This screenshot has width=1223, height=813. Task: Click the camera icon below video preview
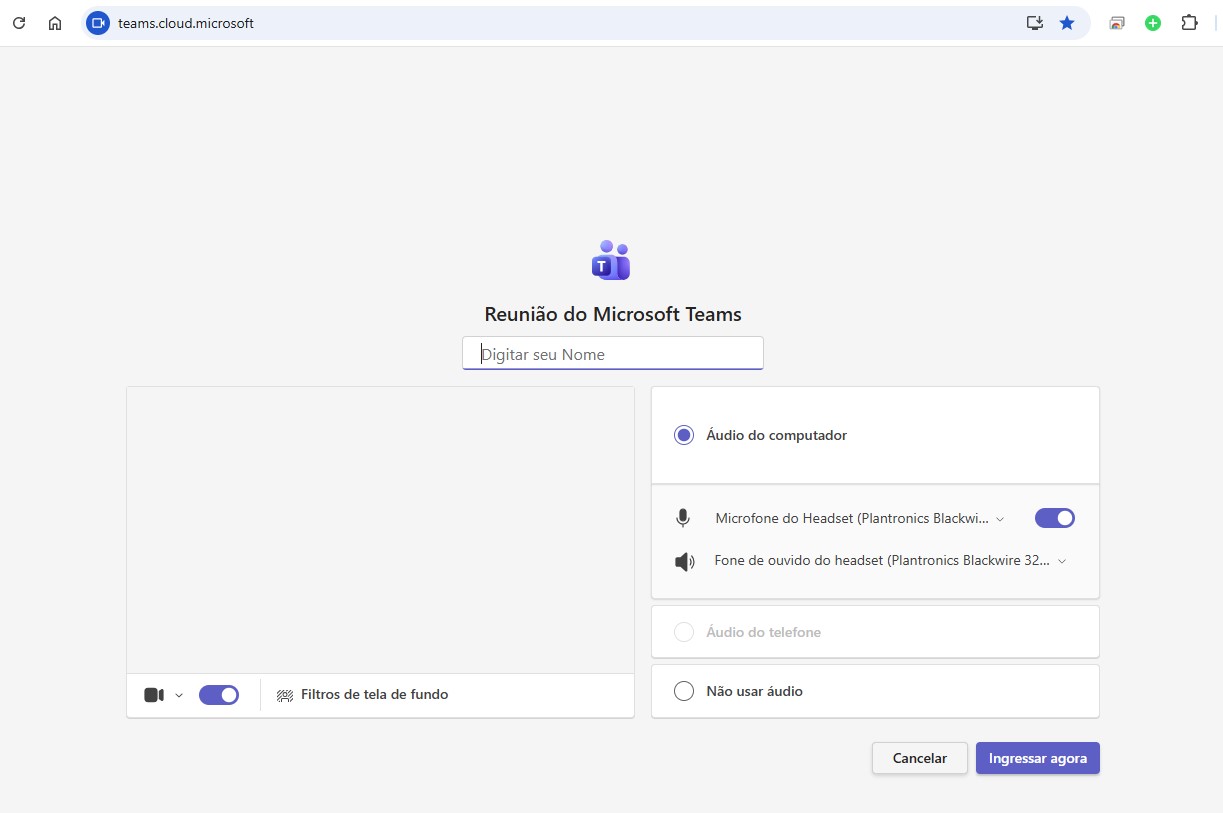154,695
